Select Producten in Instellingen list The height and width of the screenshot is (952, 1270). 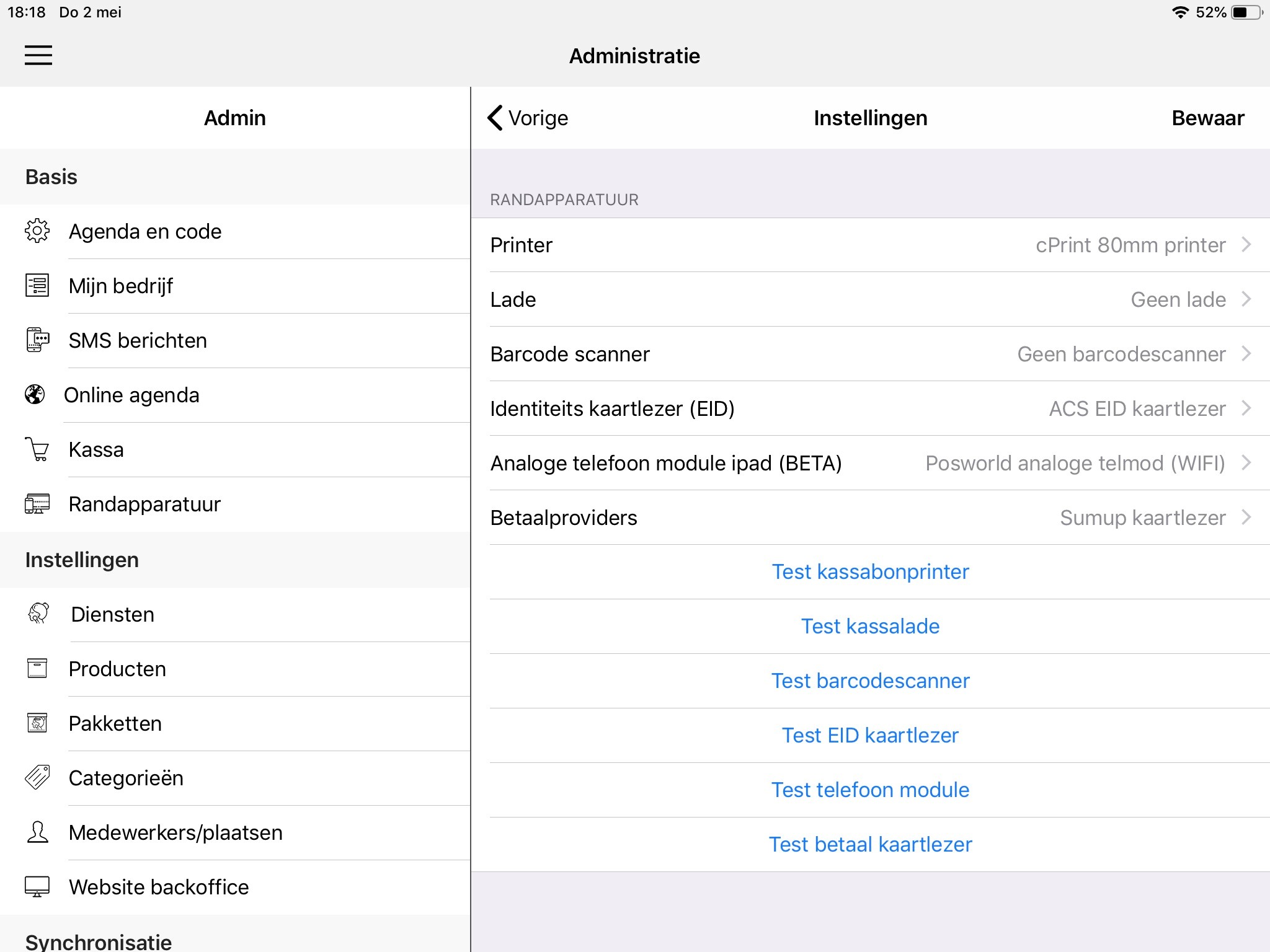[x=117, y=669]
